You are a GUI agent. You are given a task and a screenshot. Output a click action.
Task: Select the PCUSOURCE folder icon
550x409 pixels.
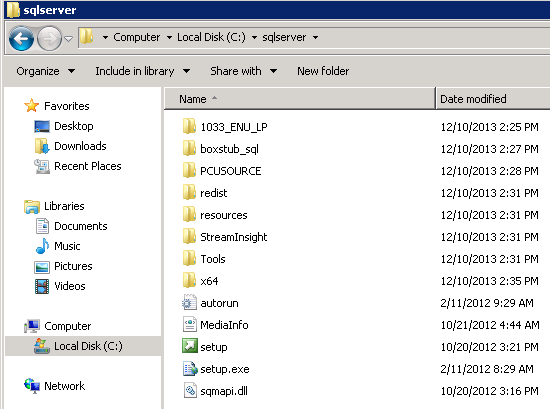click(x=189, y=170)
